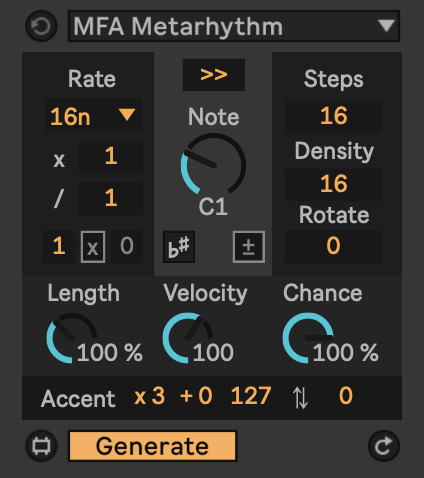
Task: Click the Length knob
Action: 71,338
